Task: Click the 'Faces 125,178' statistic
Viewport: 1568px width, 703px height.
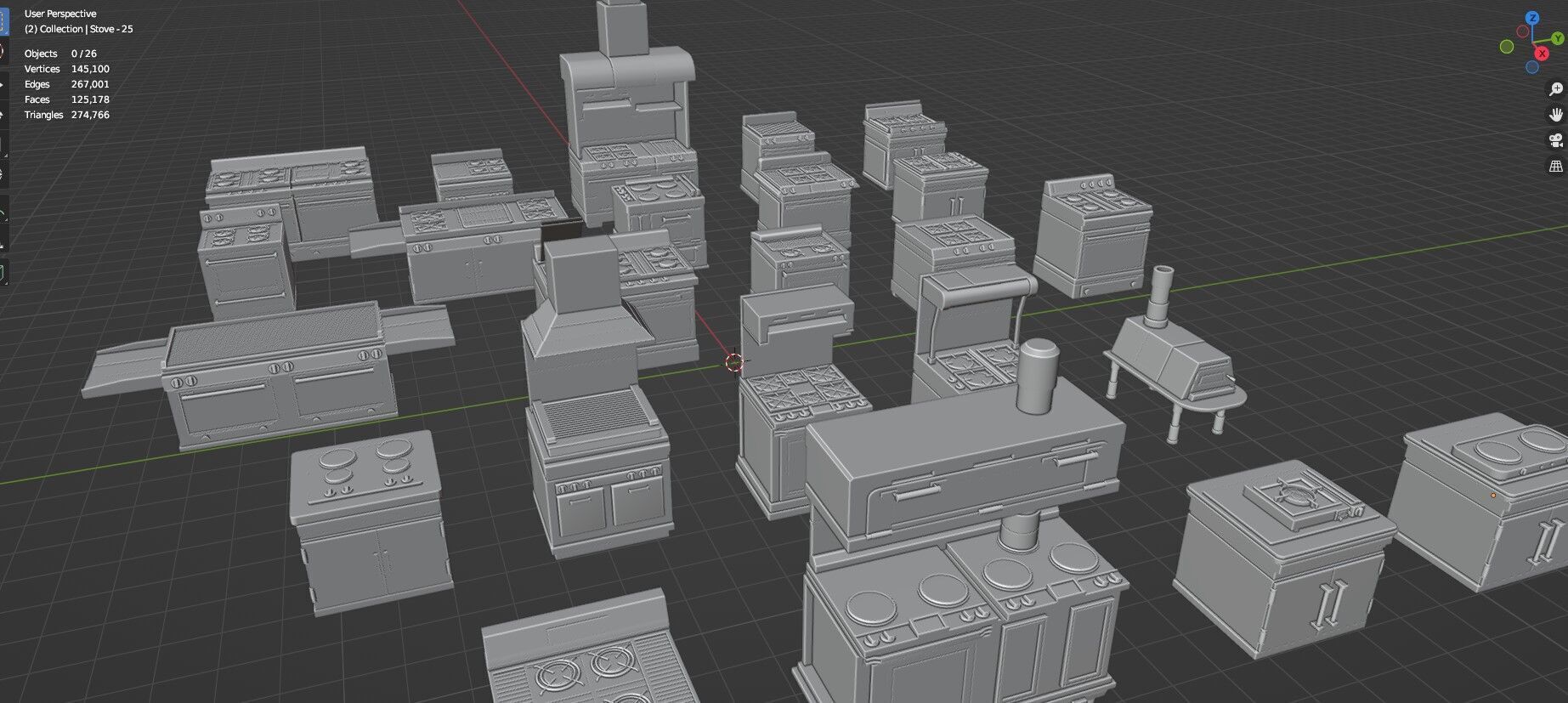Action: pyautogui.click(x=67, y=99)
